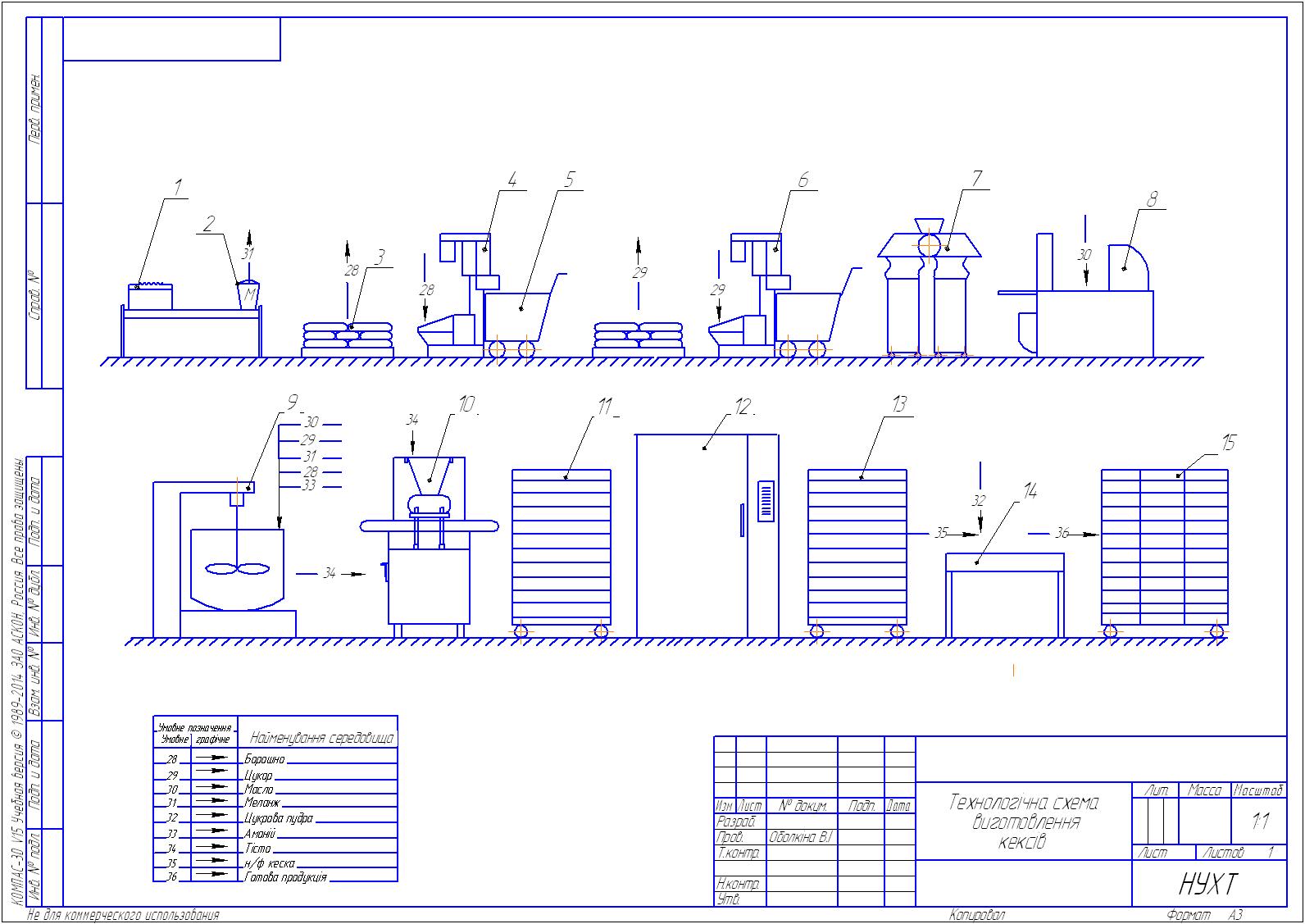Click legend entry 'Цукор'
The height and width of the screenshot is (924, 1305).
point(258,775)
